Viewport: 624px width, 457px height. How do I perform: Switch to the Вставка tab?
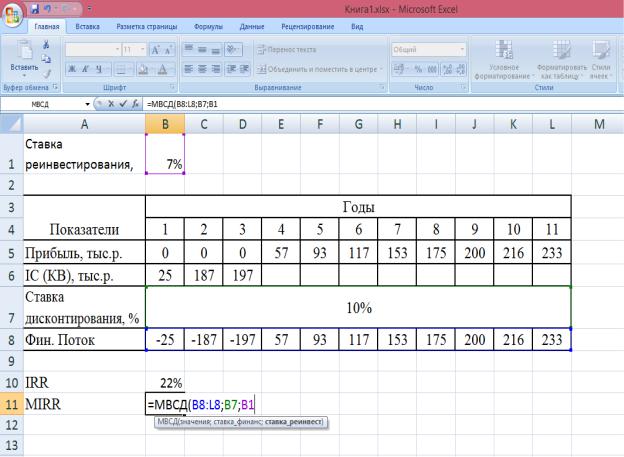88,27
